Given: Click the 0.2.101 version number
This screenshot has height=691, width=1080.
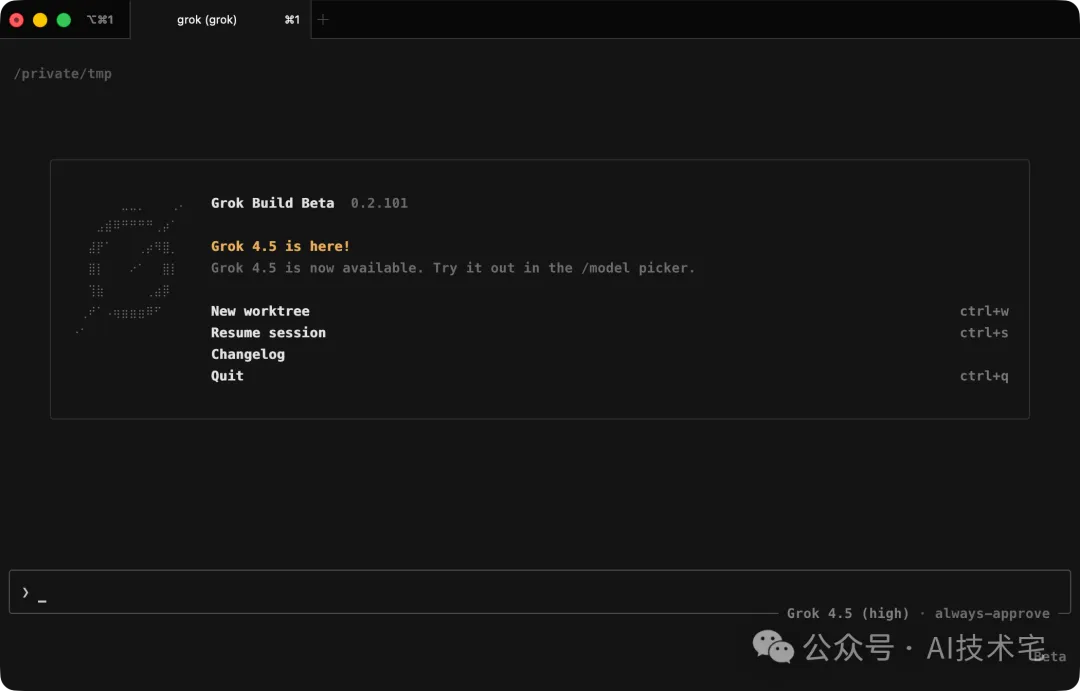Looking at the screenshot, I should pos(379,203).
